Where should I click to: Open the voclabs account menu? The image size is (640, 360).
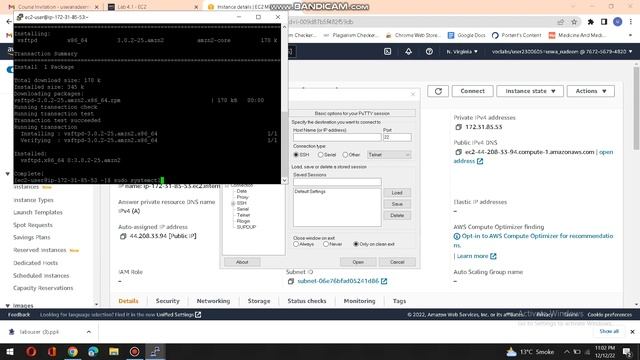[562, 51]
